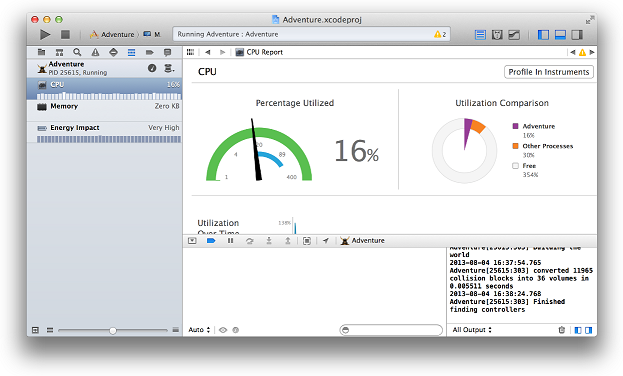This screenshot has width=623, height=376.
Task: Open the Log navigator tab
Action: [167, 52]
